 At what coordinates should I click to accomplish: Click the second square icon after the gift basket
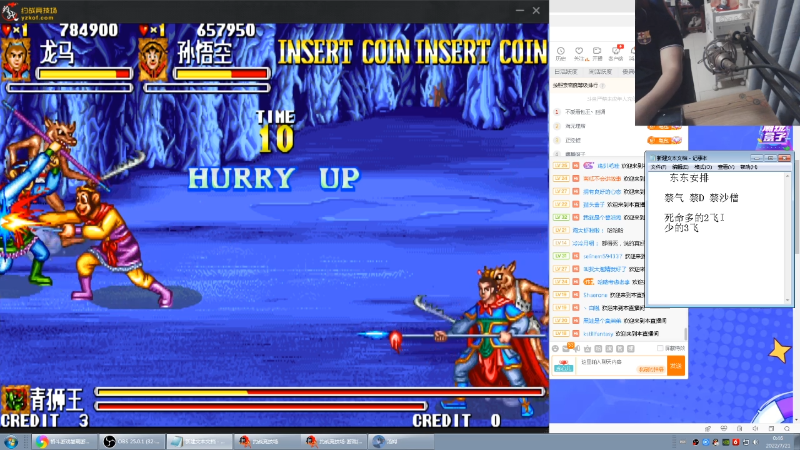click(609, 348)
